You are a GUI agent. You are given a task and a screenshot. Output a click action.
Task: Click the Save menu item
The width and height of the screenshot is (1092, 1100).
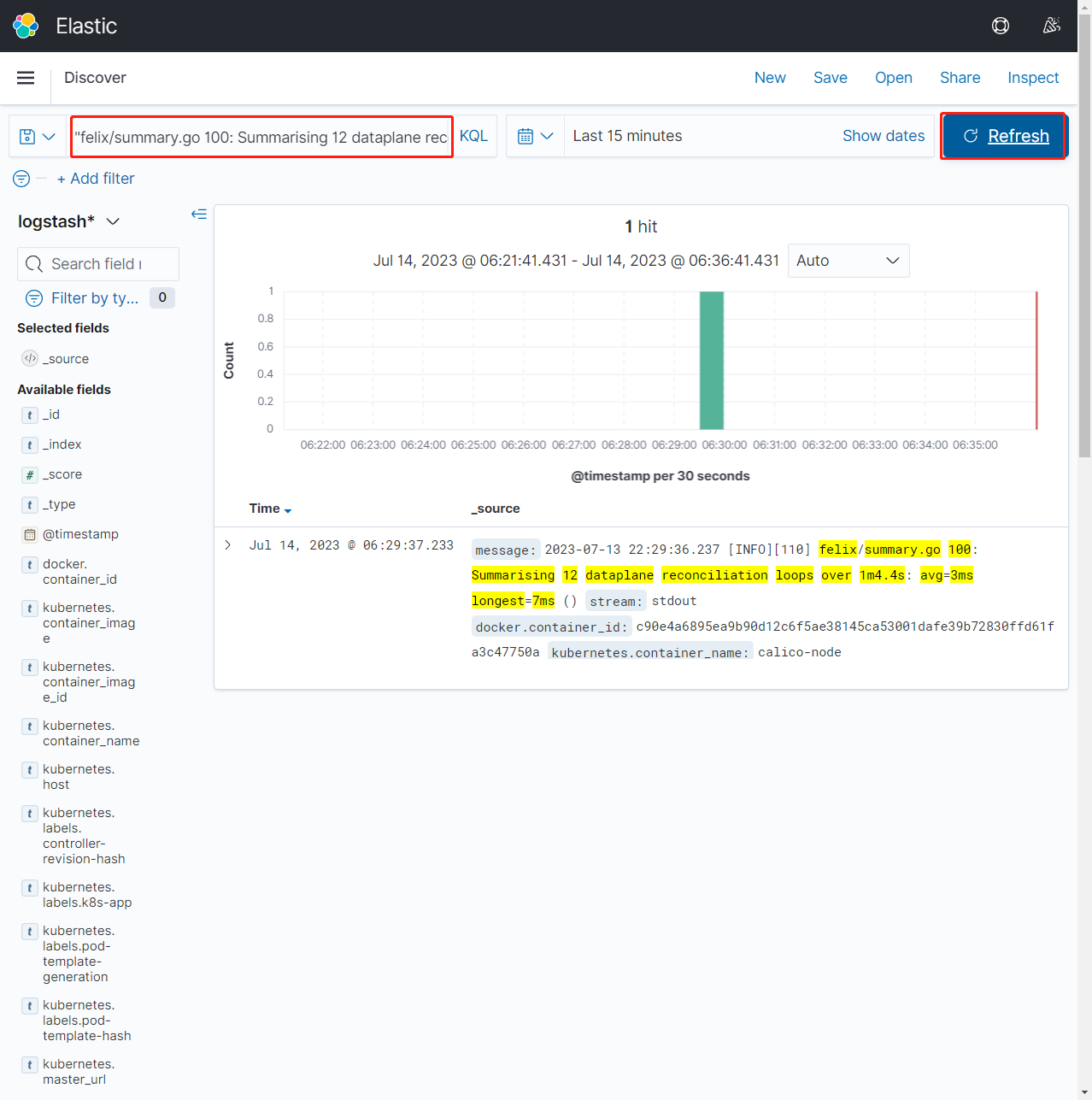[x=831, y=78]
